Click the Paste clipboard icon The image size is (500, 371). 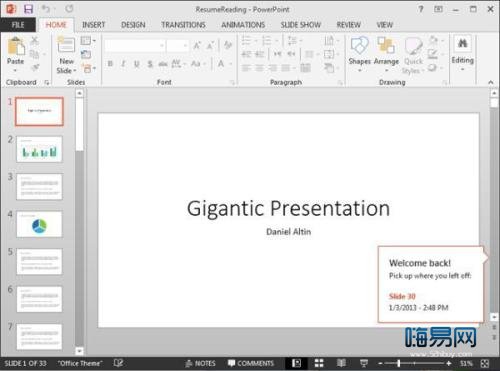[x=16, y=46]
